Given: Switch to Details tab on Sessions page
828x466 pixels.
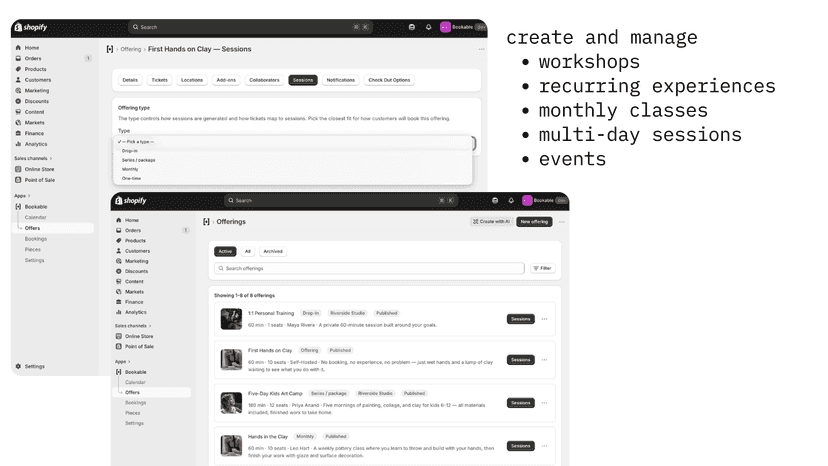Looking at the screenshot, I should (x=130, y=80).
